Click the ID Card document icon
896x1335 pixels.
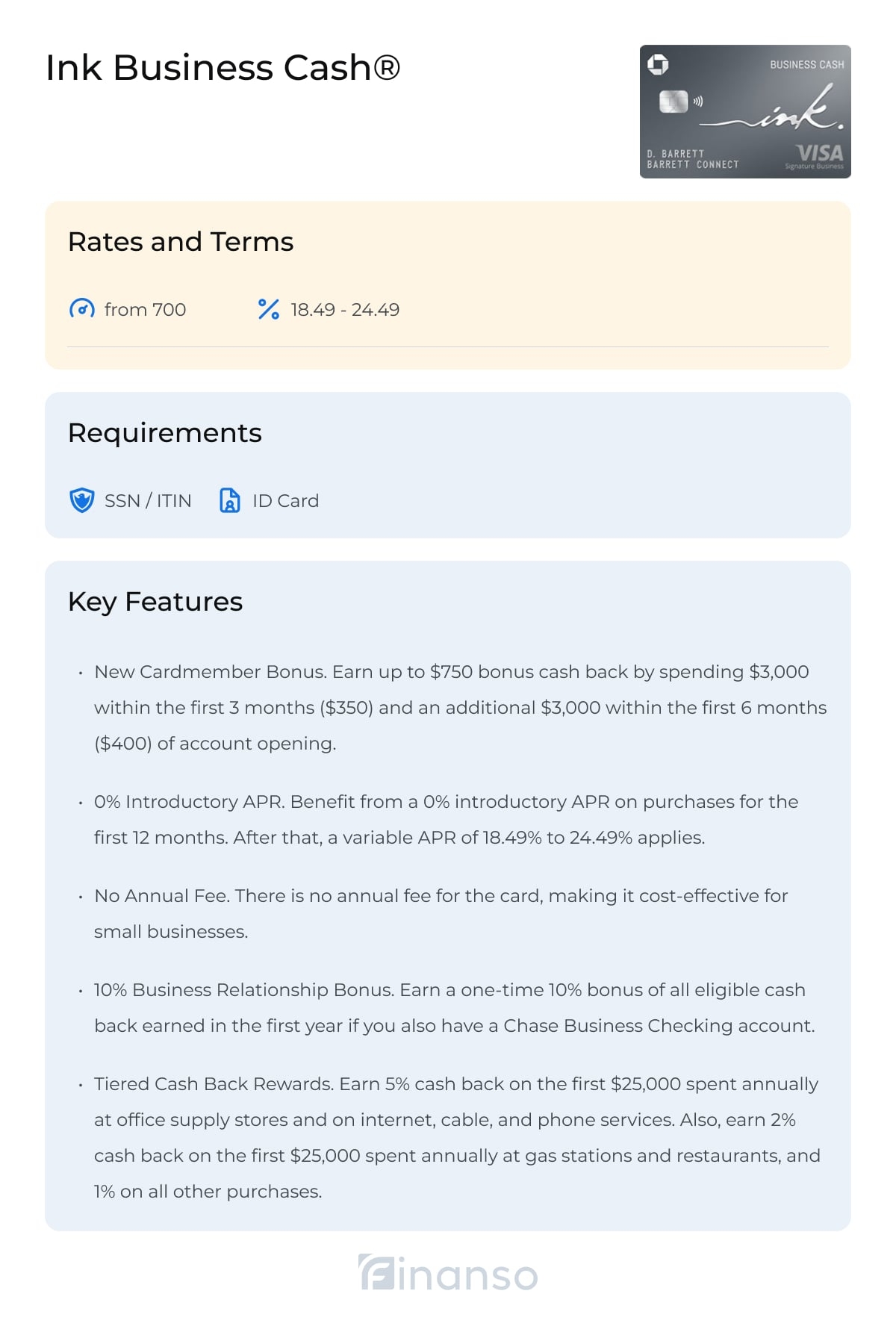click(230, 500)
